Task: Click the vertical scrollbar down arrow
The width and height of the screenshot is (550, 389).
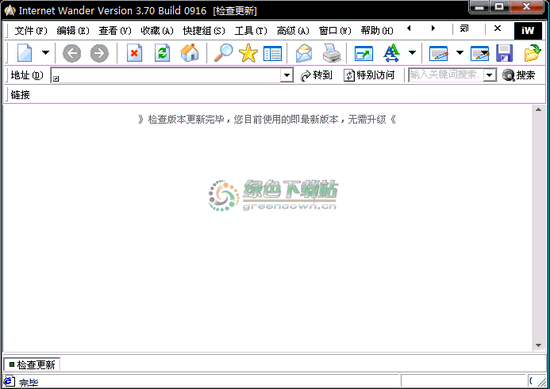Action: point(538,346)
